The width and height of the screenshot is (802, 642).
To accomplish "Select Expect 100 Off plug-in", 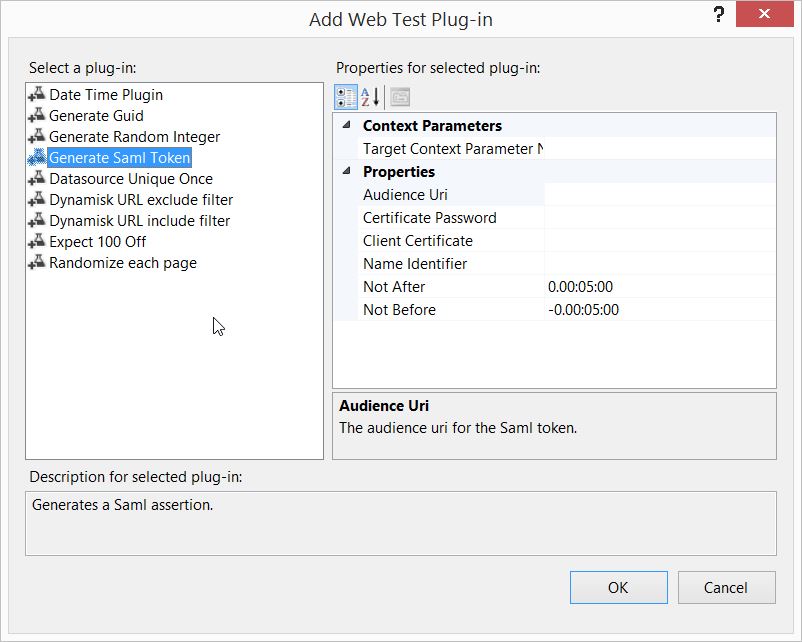I will [x=98, y=241].
